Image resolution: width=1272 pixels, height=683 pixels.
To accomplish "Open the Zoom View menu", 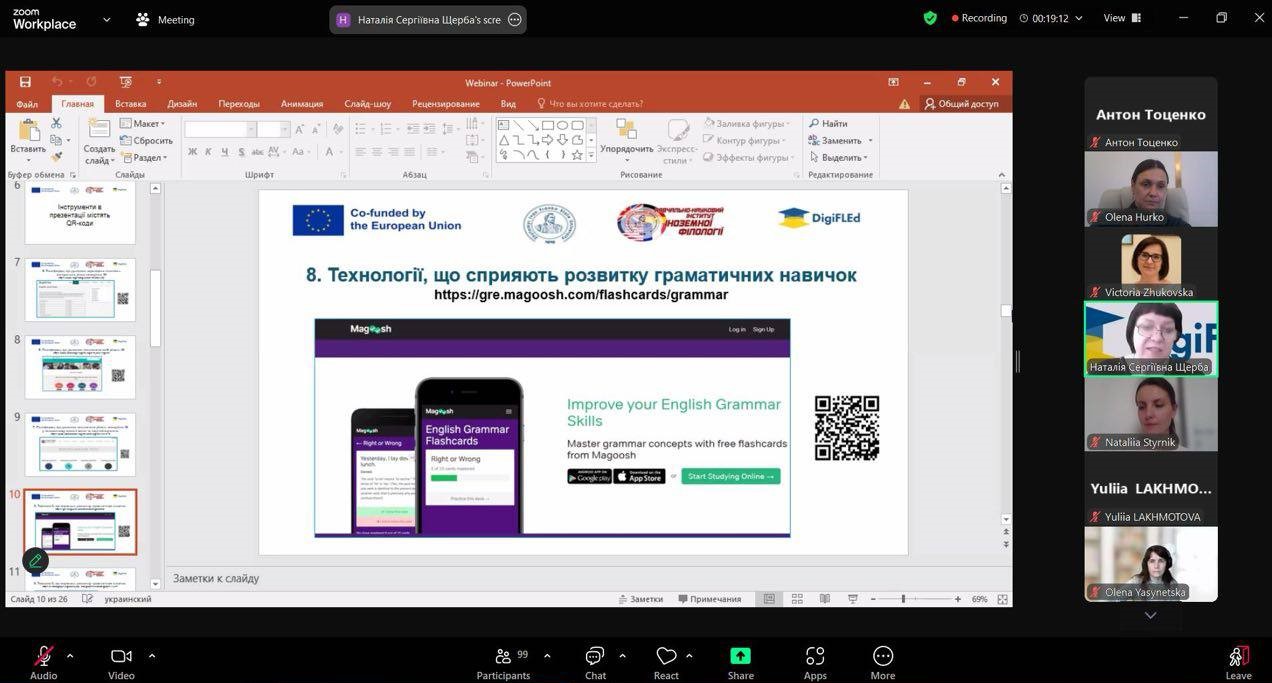I will 1121,18.
